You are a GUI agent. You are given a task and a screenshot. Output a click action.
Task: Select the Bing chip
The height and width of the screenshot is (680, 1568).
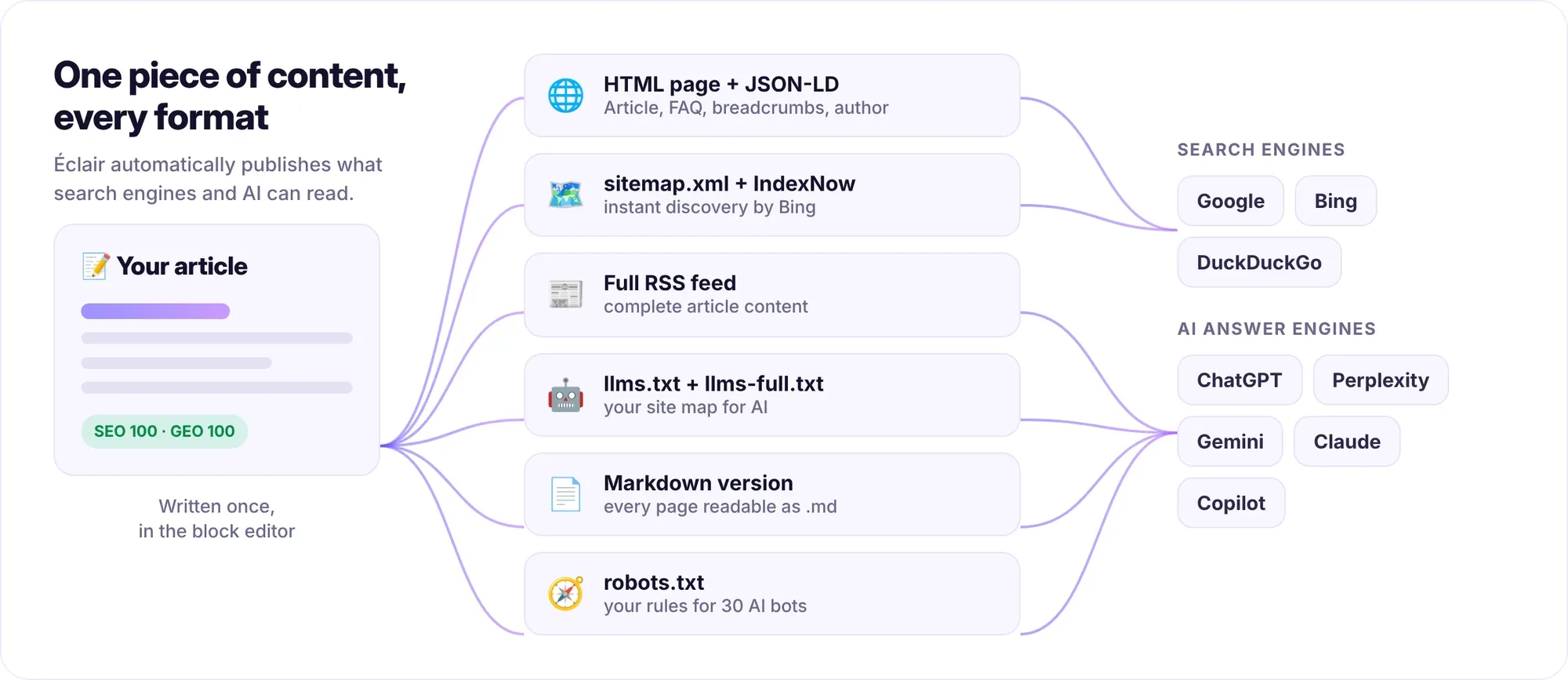pyautogui.click(x=1335, y=201)
